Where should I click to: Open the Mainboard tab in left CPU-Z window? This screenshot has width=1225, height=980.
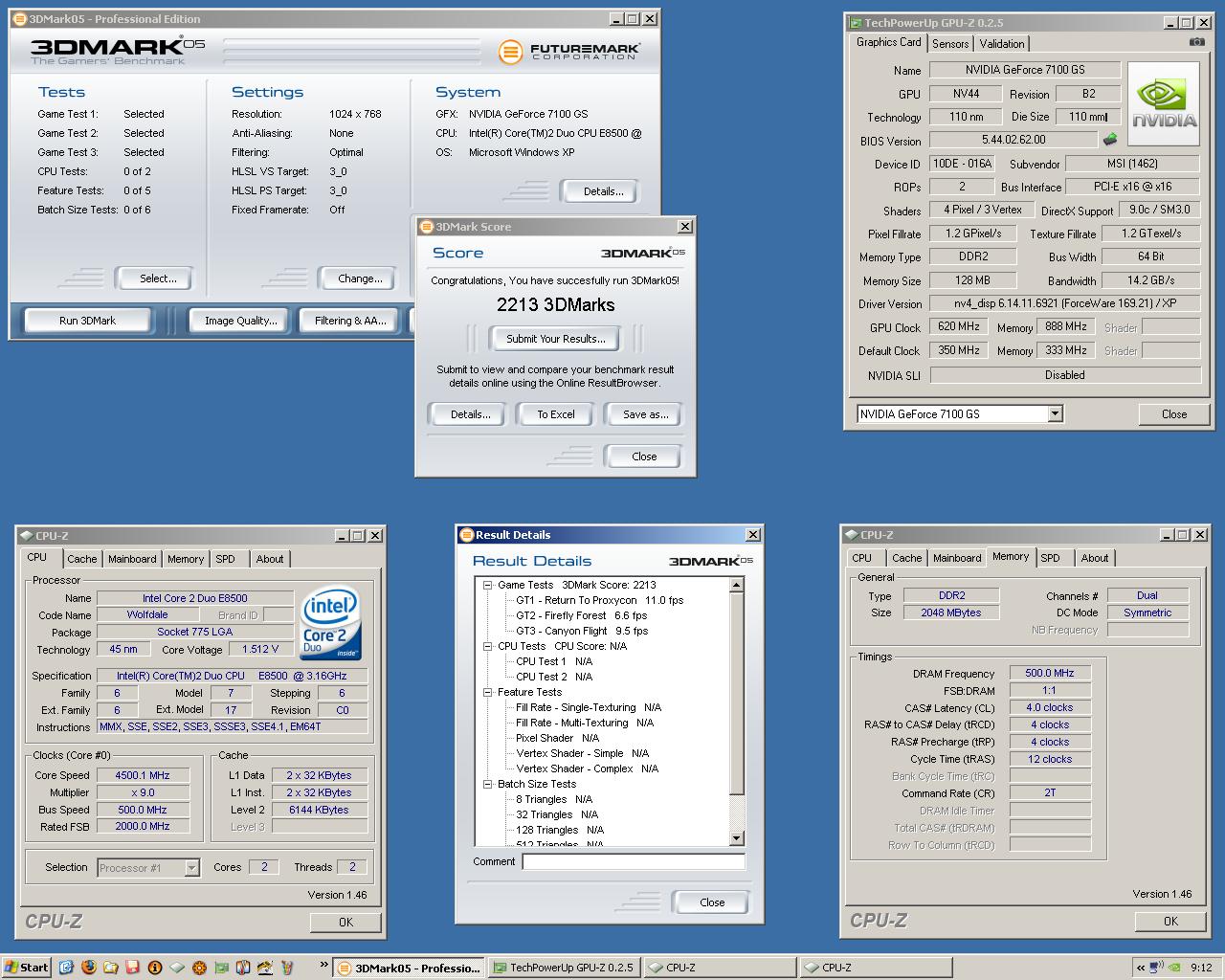click(x=132, y=559)
